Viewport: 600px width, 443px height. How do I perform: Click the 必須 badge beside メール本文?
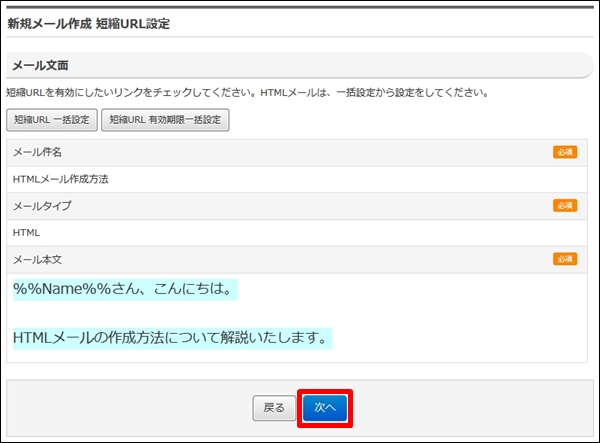click(565, 259)
